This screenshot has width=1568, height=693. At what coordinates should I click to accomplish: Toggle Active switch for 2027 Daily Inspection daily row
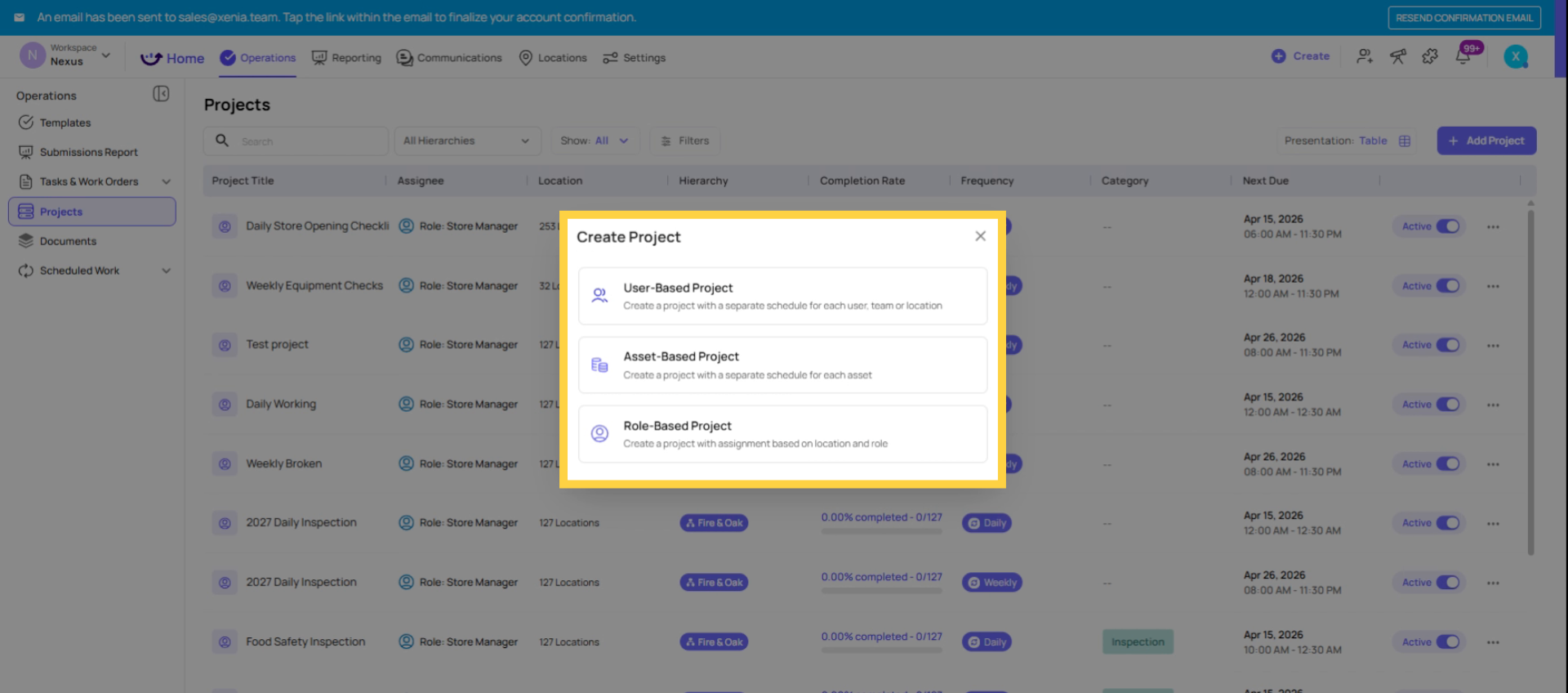1448,523
